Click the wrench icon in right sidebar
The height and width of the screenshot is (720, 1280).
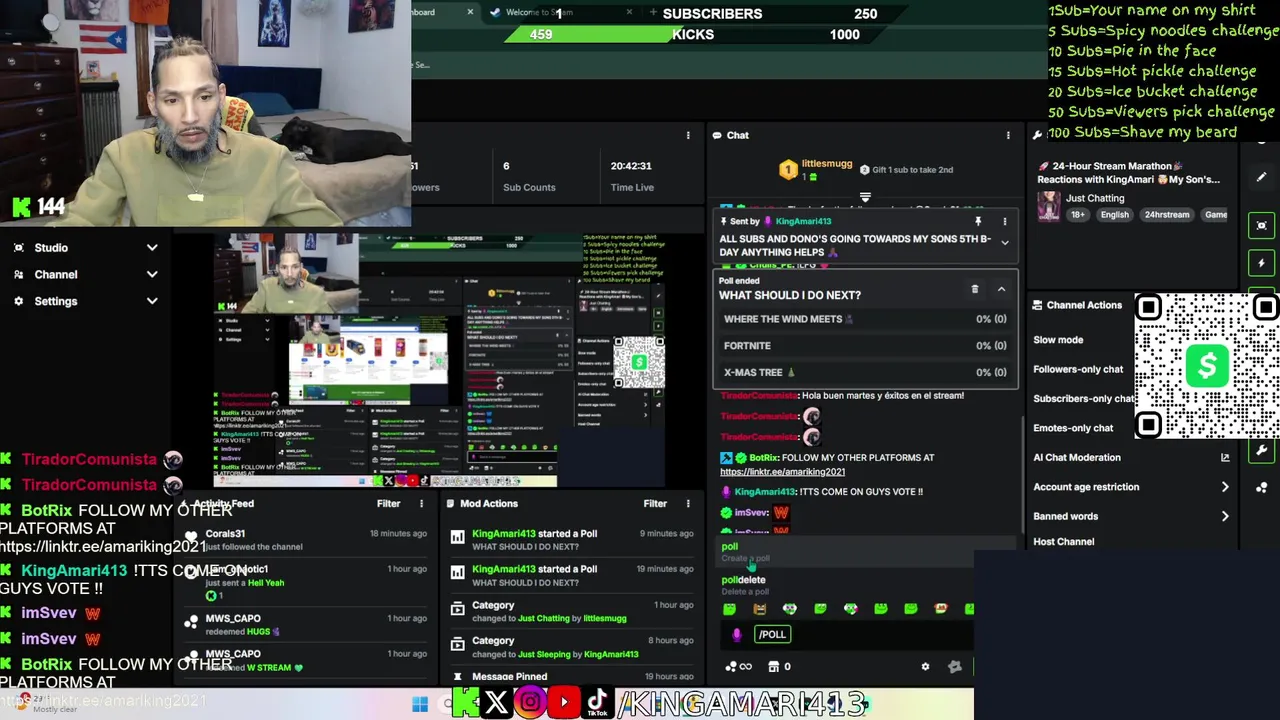(1261, 451)
